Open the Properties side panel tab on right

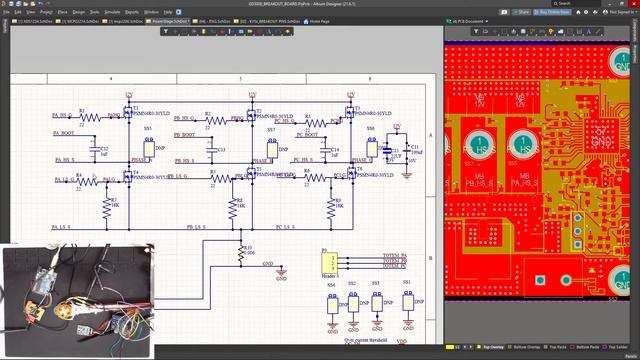(635, 53)
